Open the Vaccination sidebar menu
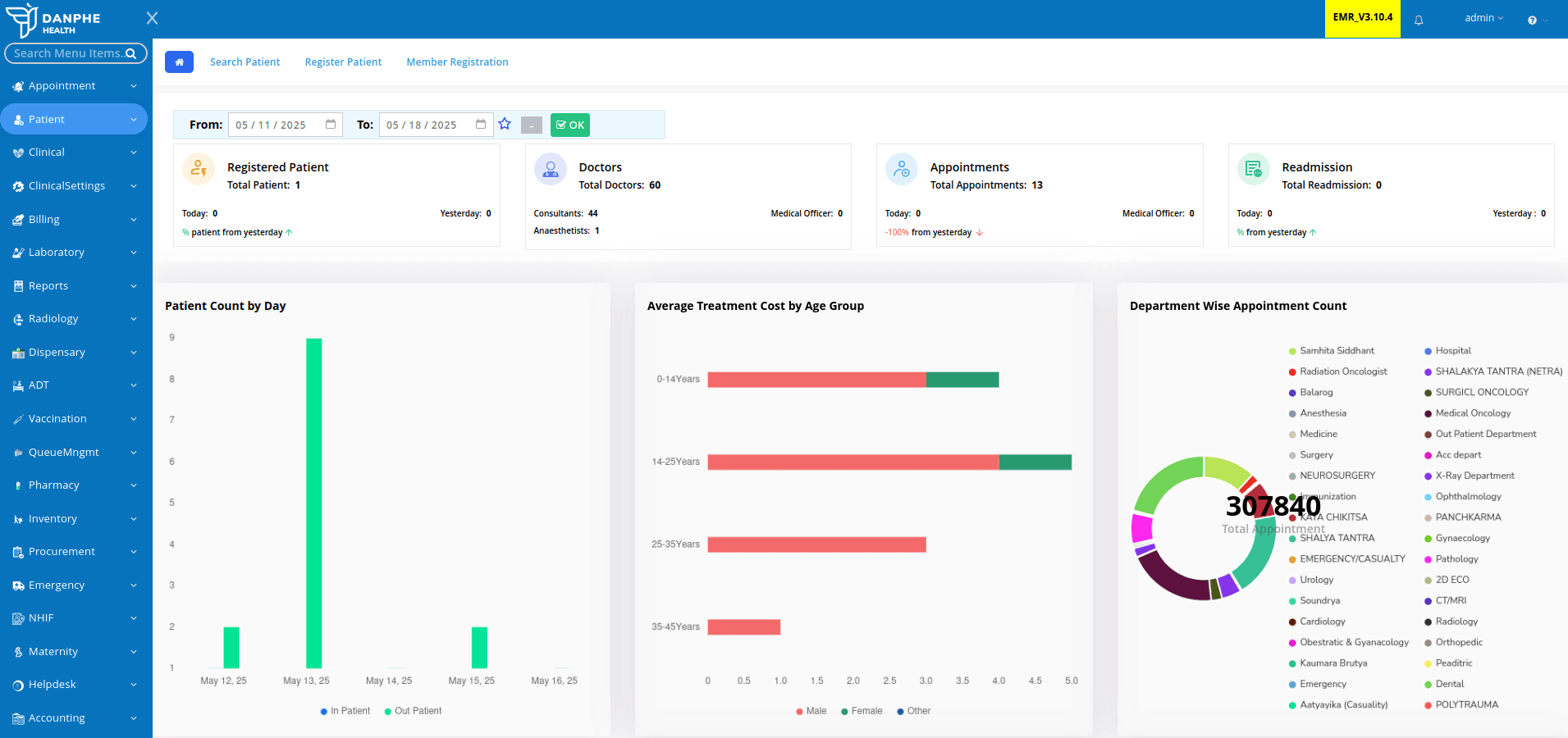Viewport: 1568px width, 738px height. 75,419
